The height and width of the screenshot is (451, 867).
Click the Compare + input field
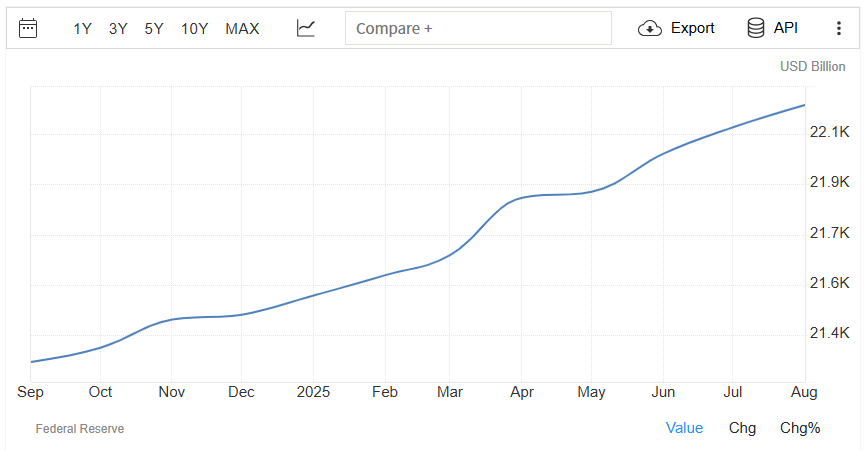[478, 28]
